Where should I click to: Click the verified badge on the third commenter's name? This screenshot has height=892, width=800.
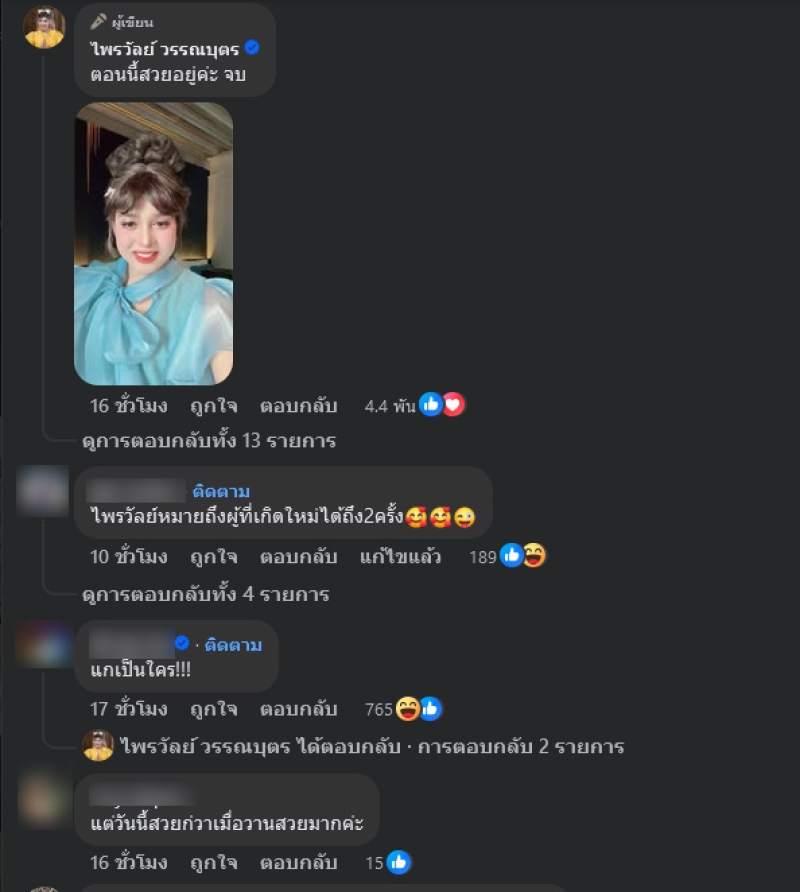[182, 643]
